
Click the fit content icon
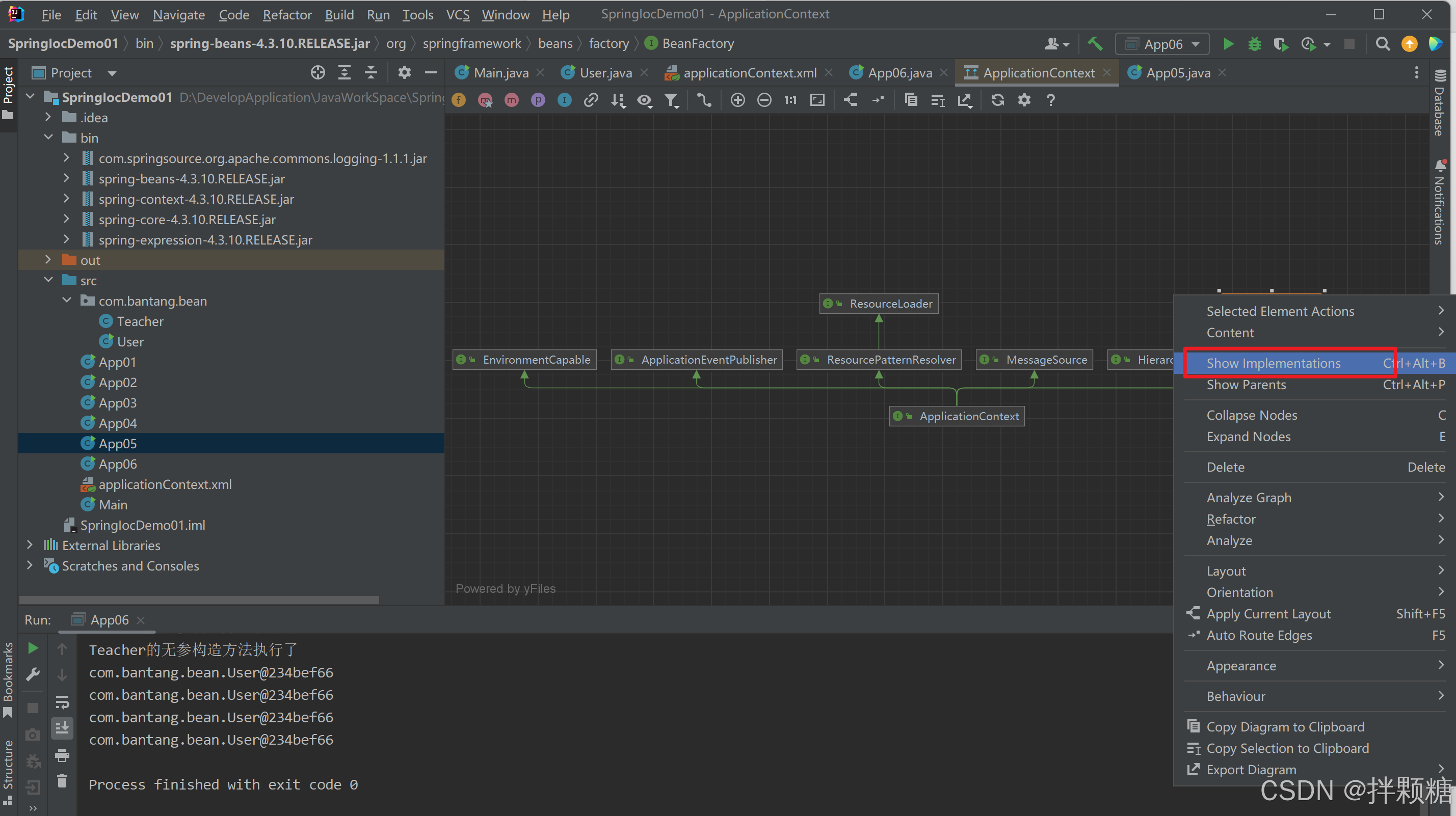(817, 100)
